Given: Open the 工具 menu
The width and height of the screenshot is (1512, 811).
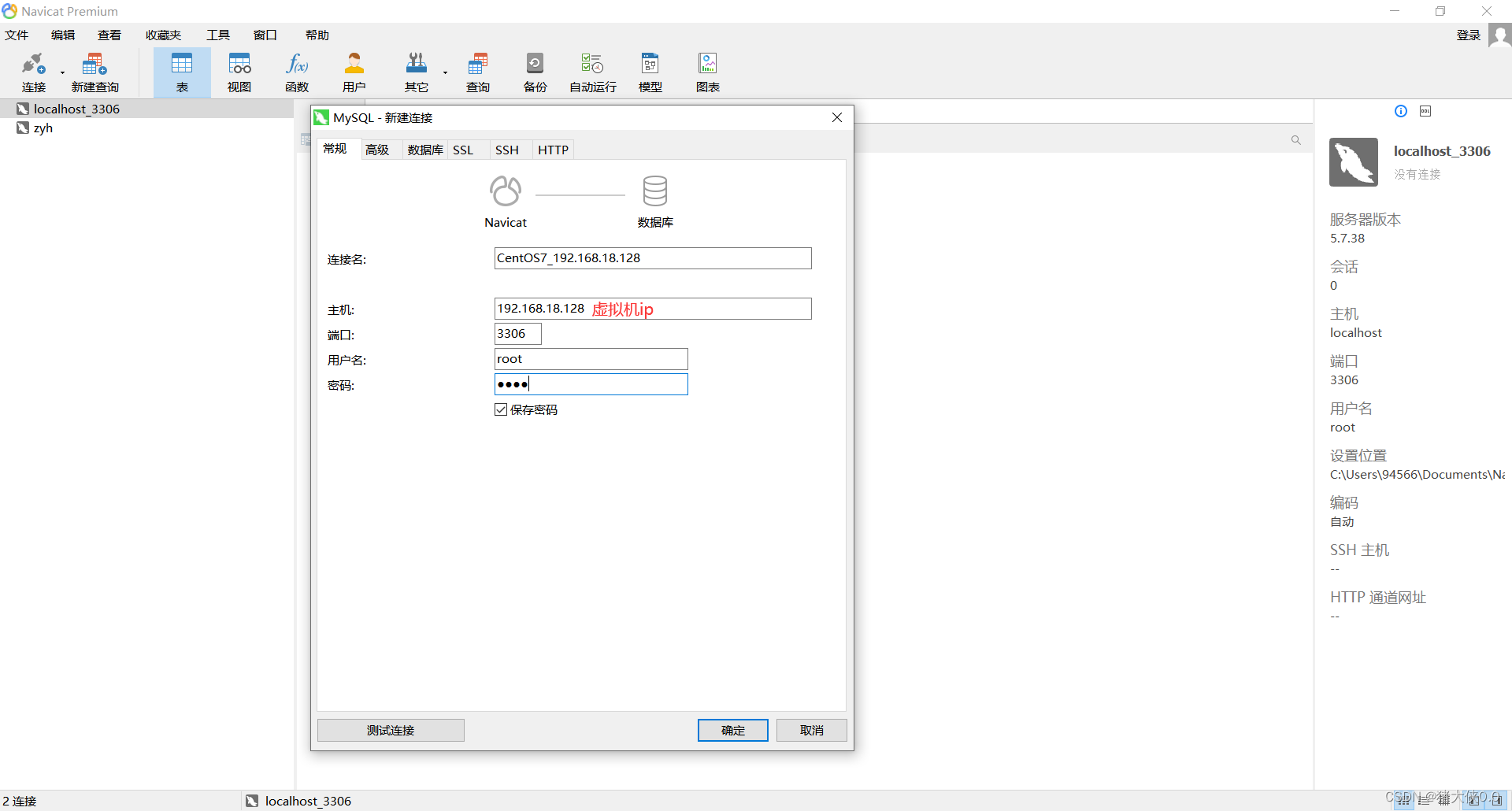Looking at the screenshot, I should pyautogui.click(x=218, y=35).
